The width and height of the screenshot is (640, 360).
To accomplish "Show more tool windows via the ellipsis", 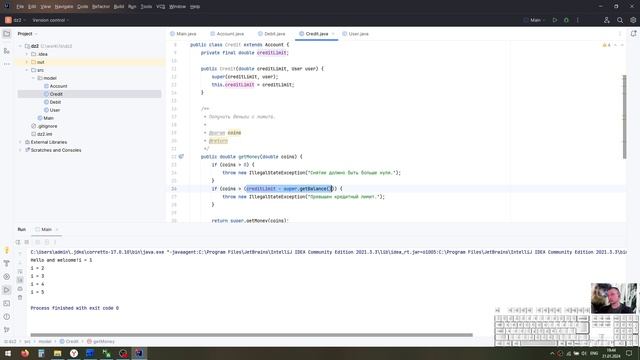I will click(7, 64).
